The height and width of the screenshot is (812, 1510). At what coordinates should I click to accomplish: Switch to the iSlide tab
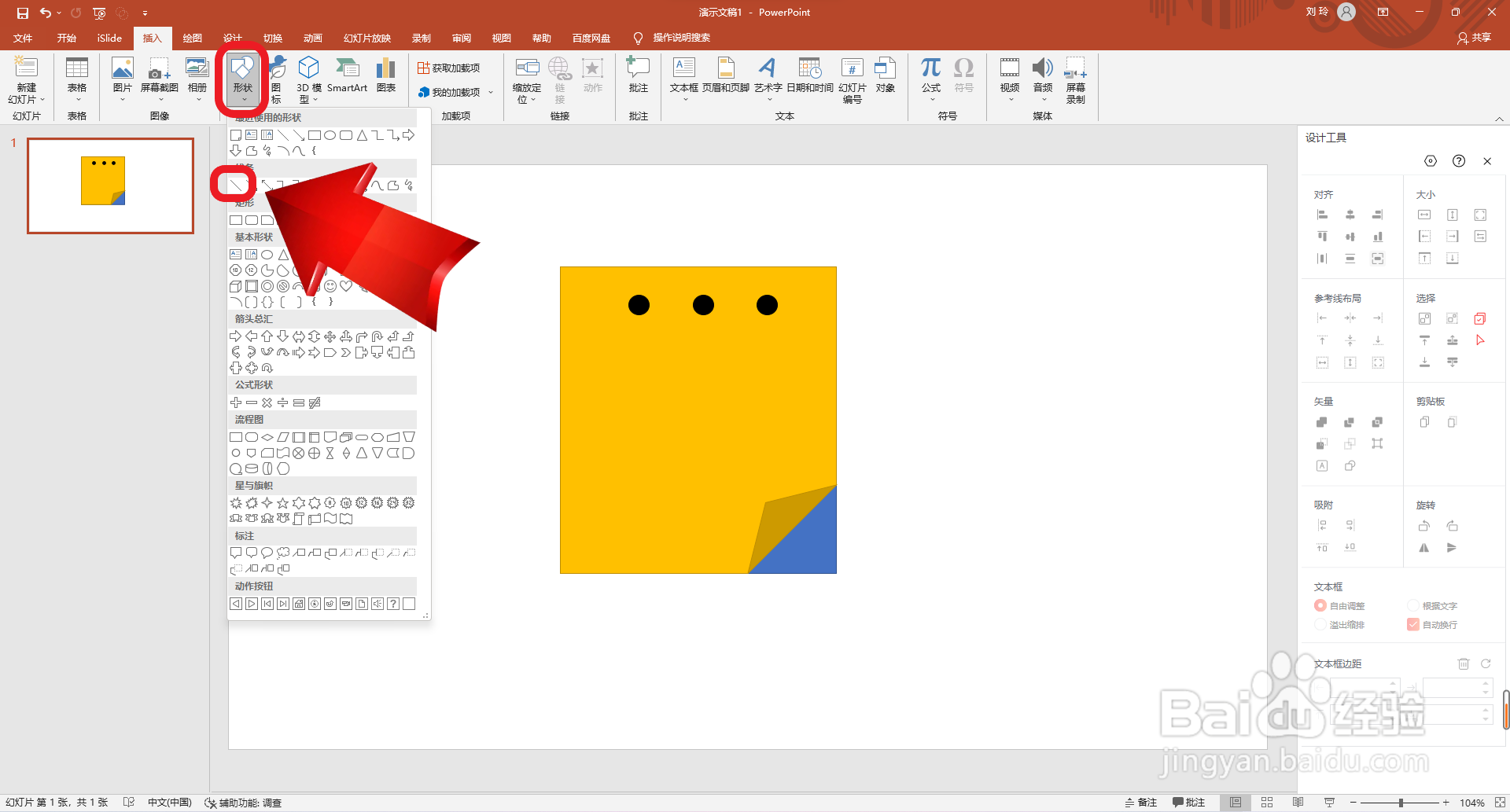109,38
